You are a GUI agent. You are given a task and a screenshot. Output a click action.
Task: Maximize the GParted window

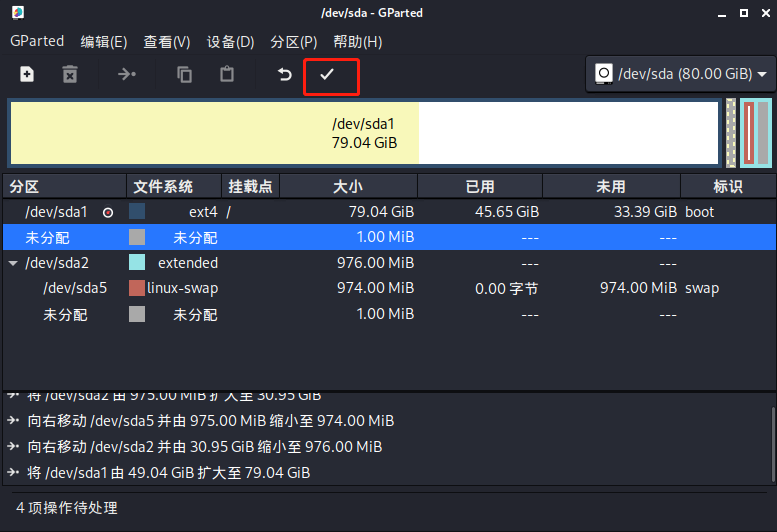click(x=744, y=13)
